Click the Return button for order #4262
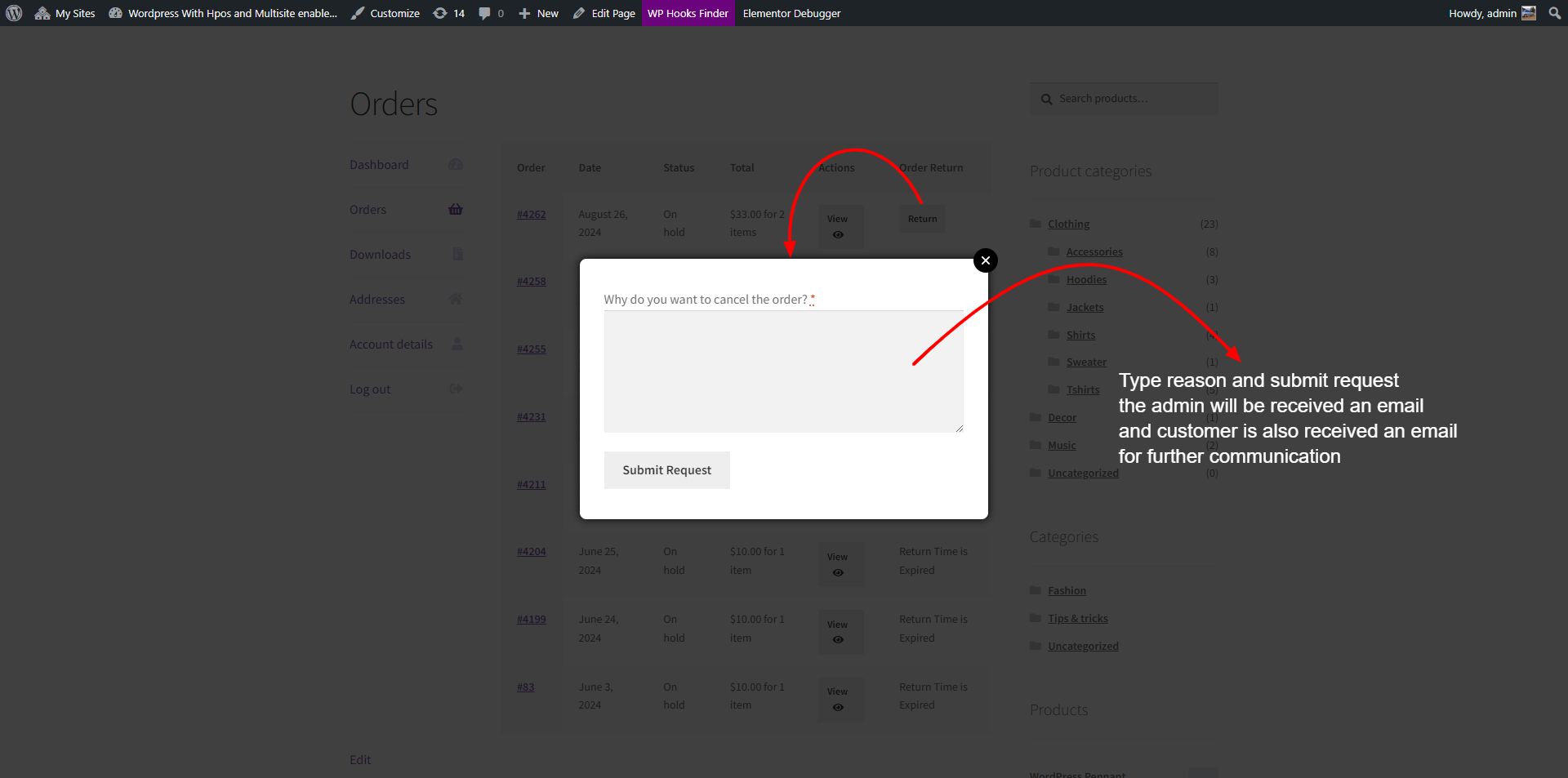Viewport: 1568px width, 778px height. [922, 219]
